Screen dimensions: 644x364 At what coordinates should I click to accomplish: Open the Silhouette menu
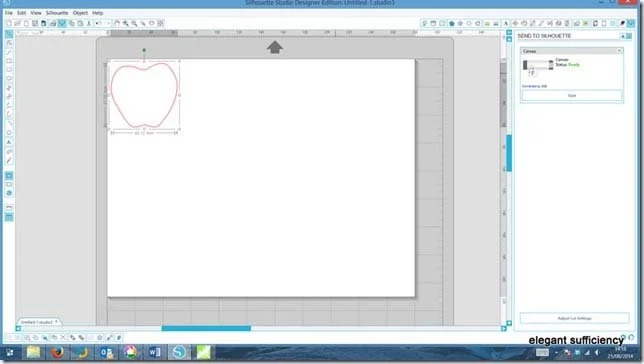(x=57, y=13)
